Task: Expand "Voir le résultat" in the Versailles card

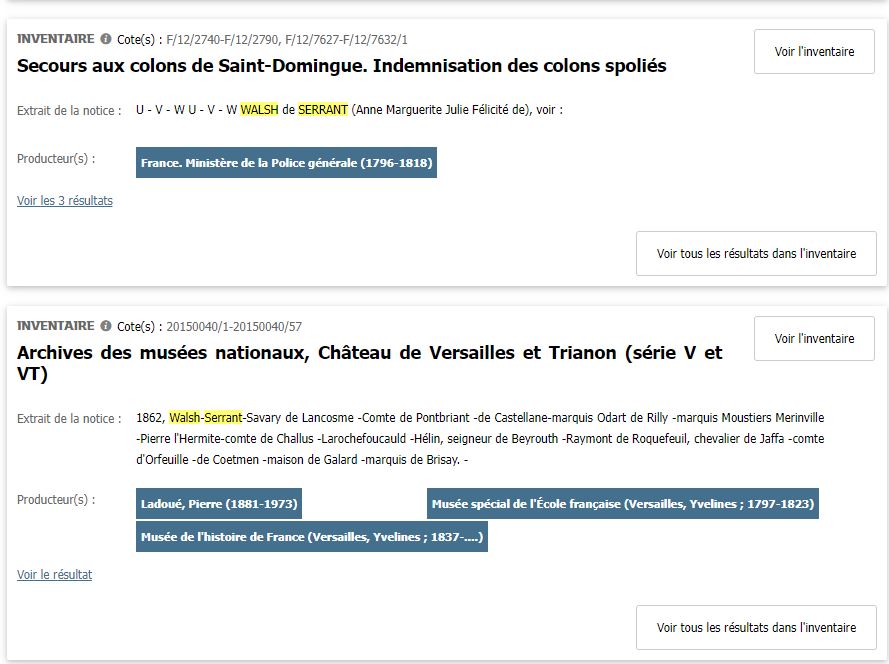Action: tap(55, 575)
